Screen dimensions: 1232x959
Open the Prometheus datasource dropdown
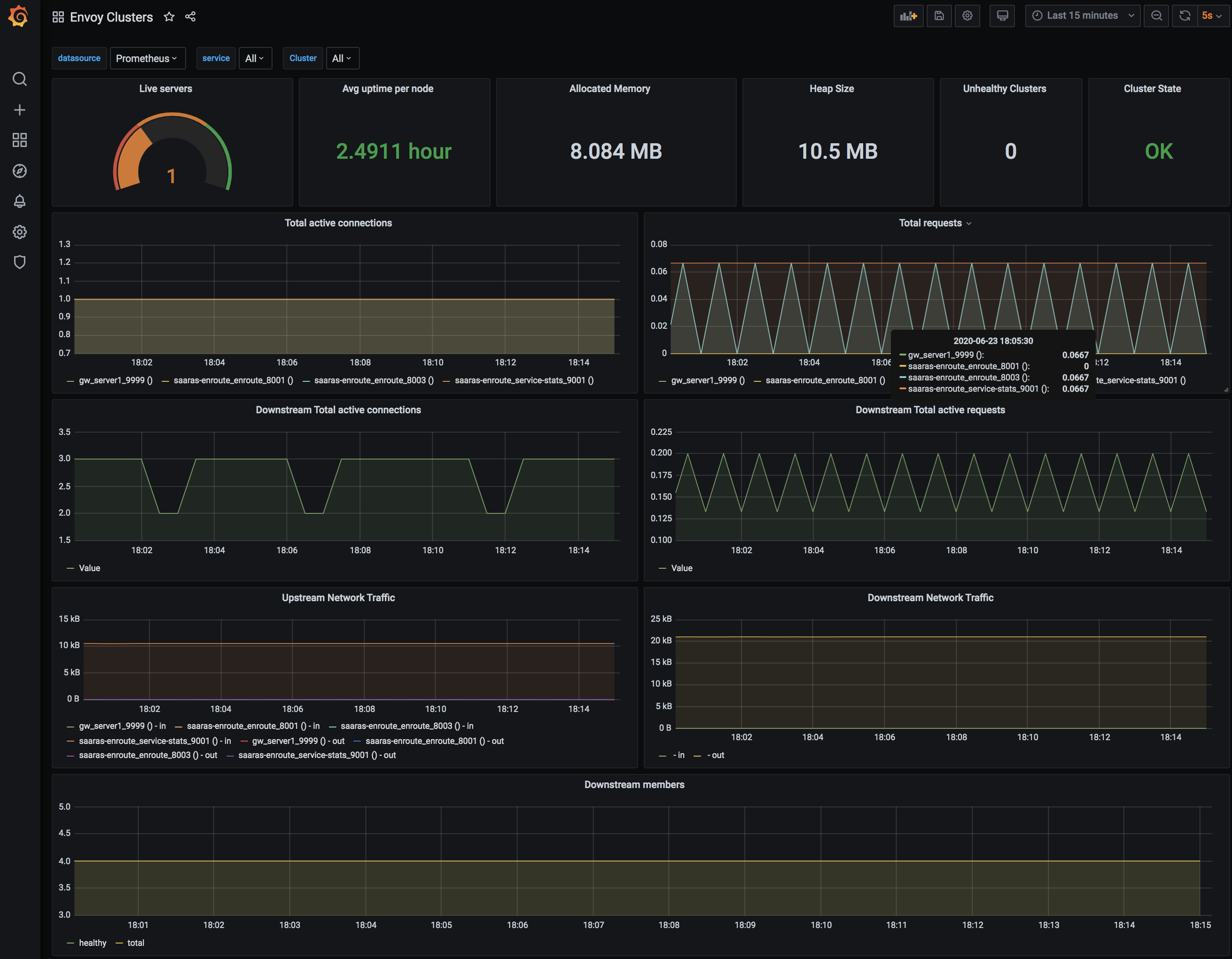pyautogui.click(x=147, y=58)
